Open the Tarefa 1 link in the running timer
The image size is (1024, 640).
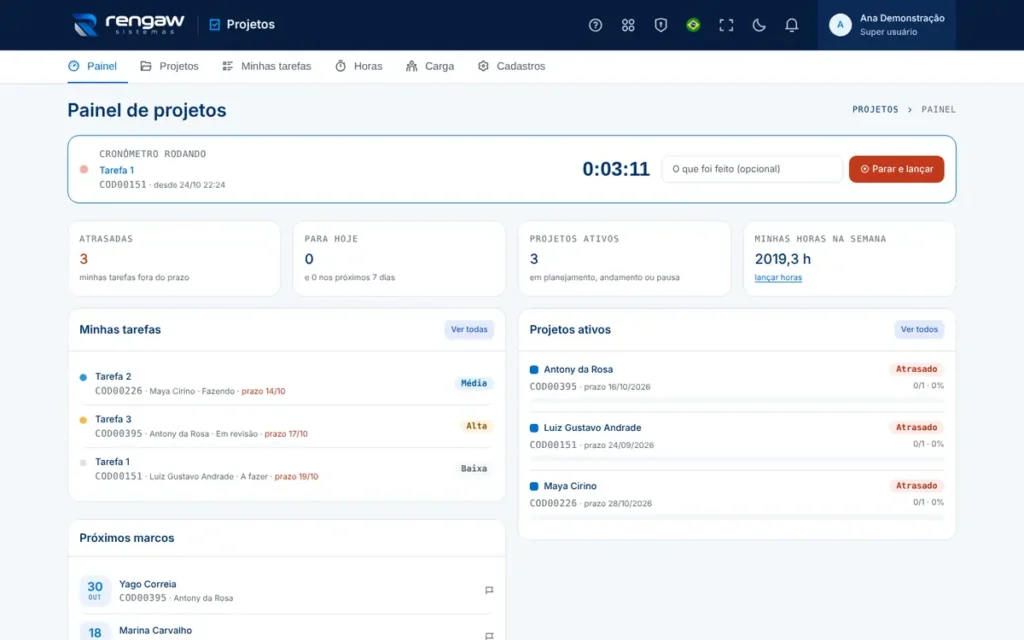point(116,170)
